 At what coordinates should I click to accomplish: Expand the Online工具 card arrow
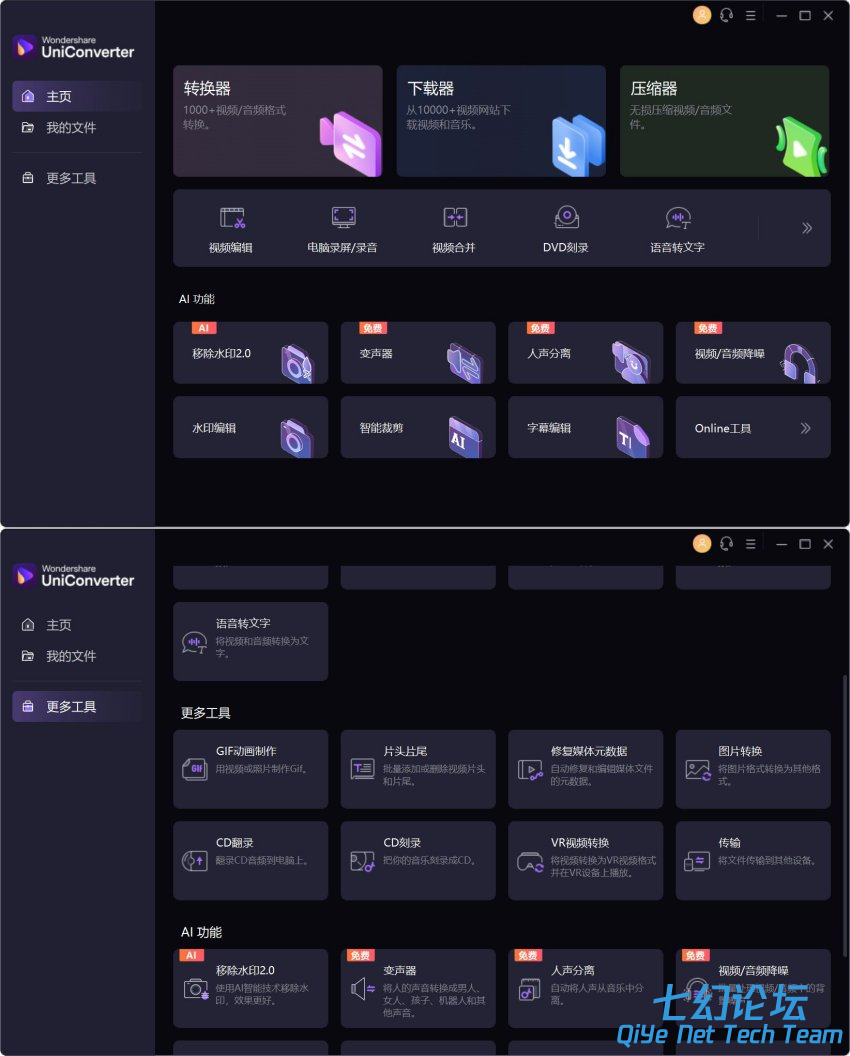(805, 428)
